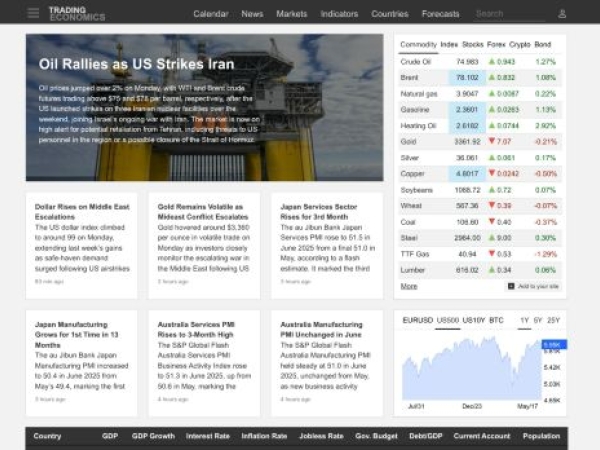Click the user account icon
This screenshot has width=600, height=450.
pos(562,14)
